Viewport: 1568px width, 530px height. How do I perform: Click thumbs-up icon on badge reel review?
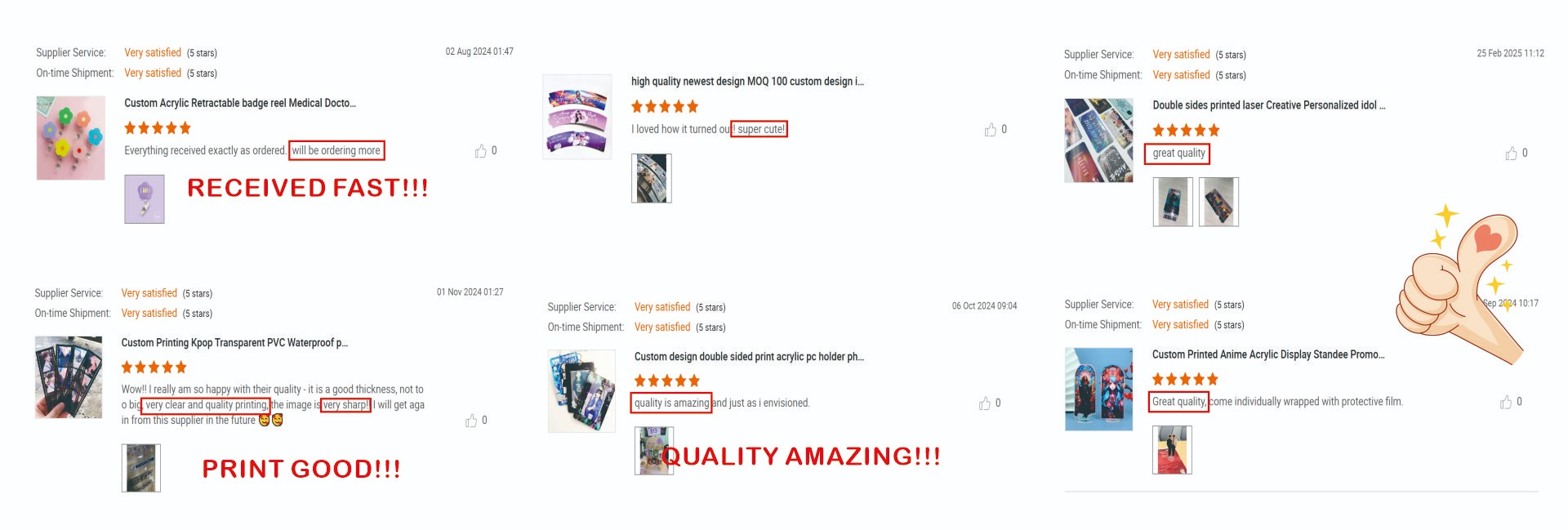click(x=480, y=151)
